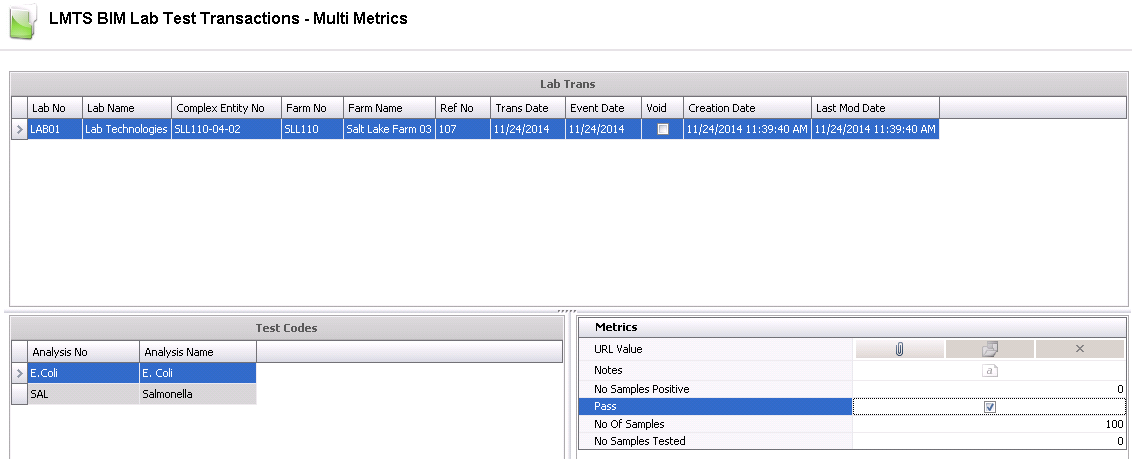The height and width of the screenshot is (459, 1132).
Task: Click the row indicator arrow beside E.Coli
Action: (x=19, y=373)
